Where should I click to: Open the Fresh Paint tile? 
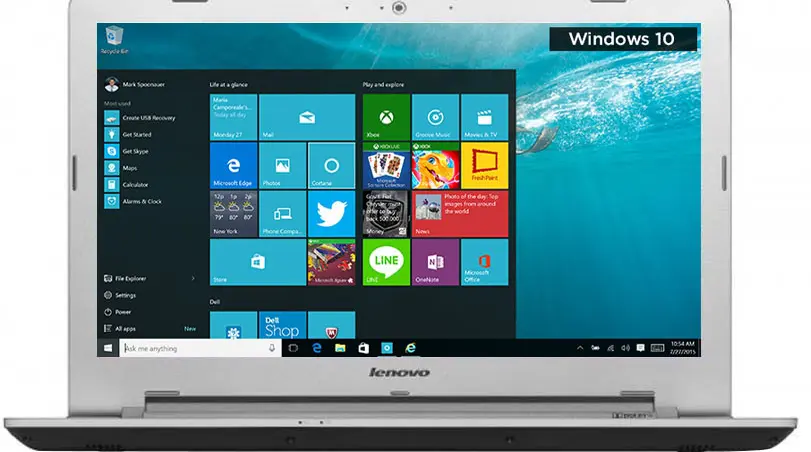coord(485,165)
